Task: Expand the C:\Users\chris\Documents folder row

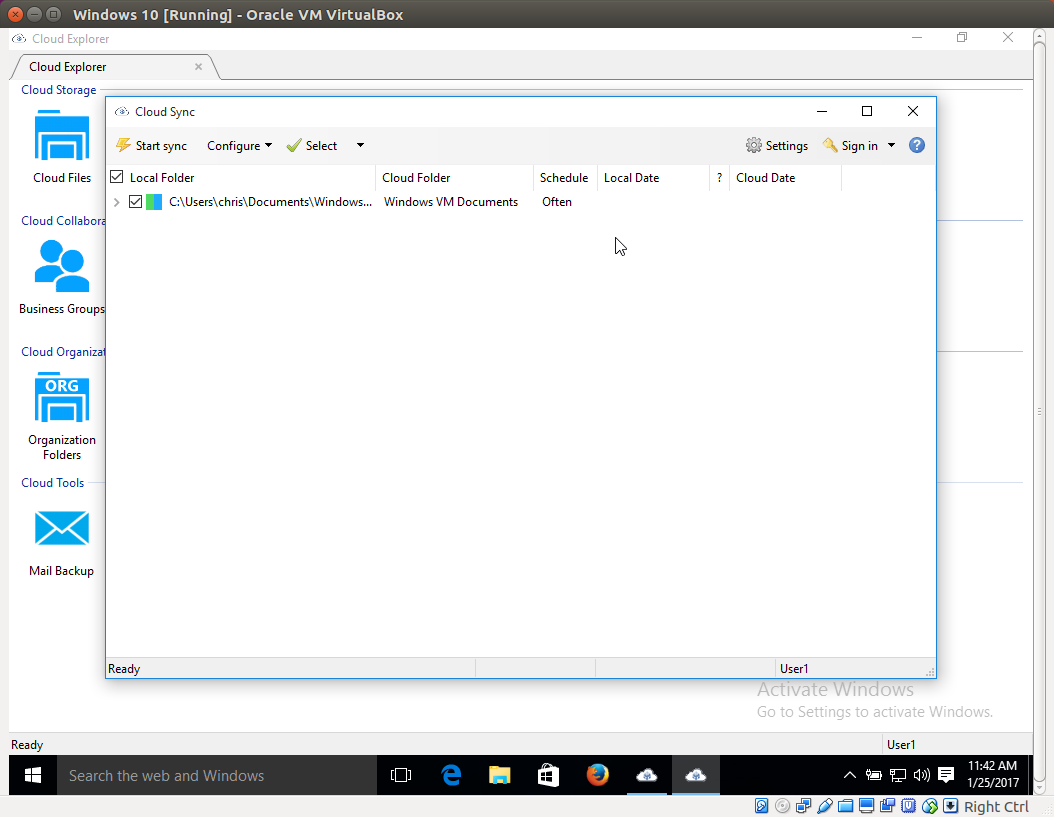Action: (x=116, y=202)
